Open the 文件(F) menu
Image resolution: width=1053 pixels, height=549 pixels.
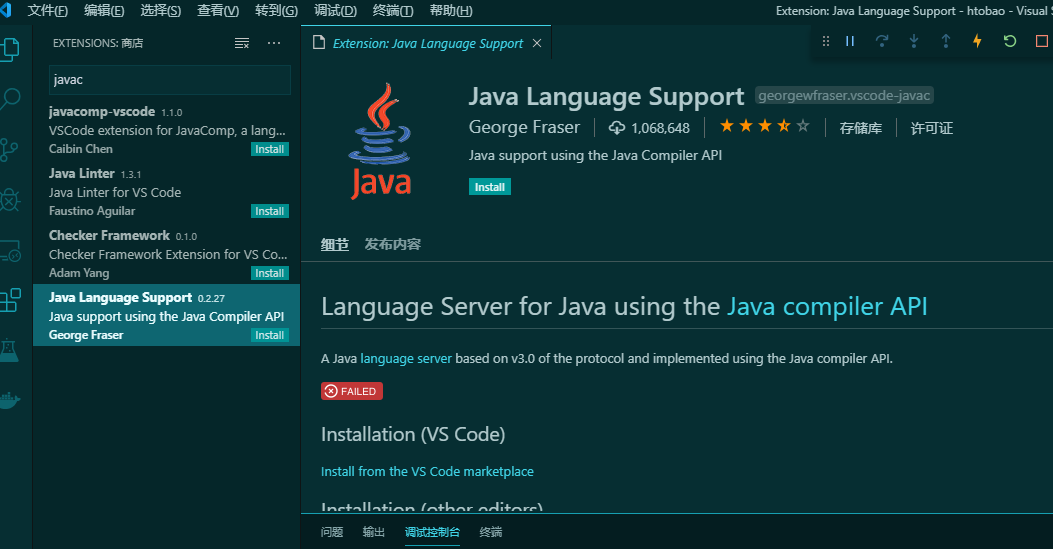(x=48, y=11)
